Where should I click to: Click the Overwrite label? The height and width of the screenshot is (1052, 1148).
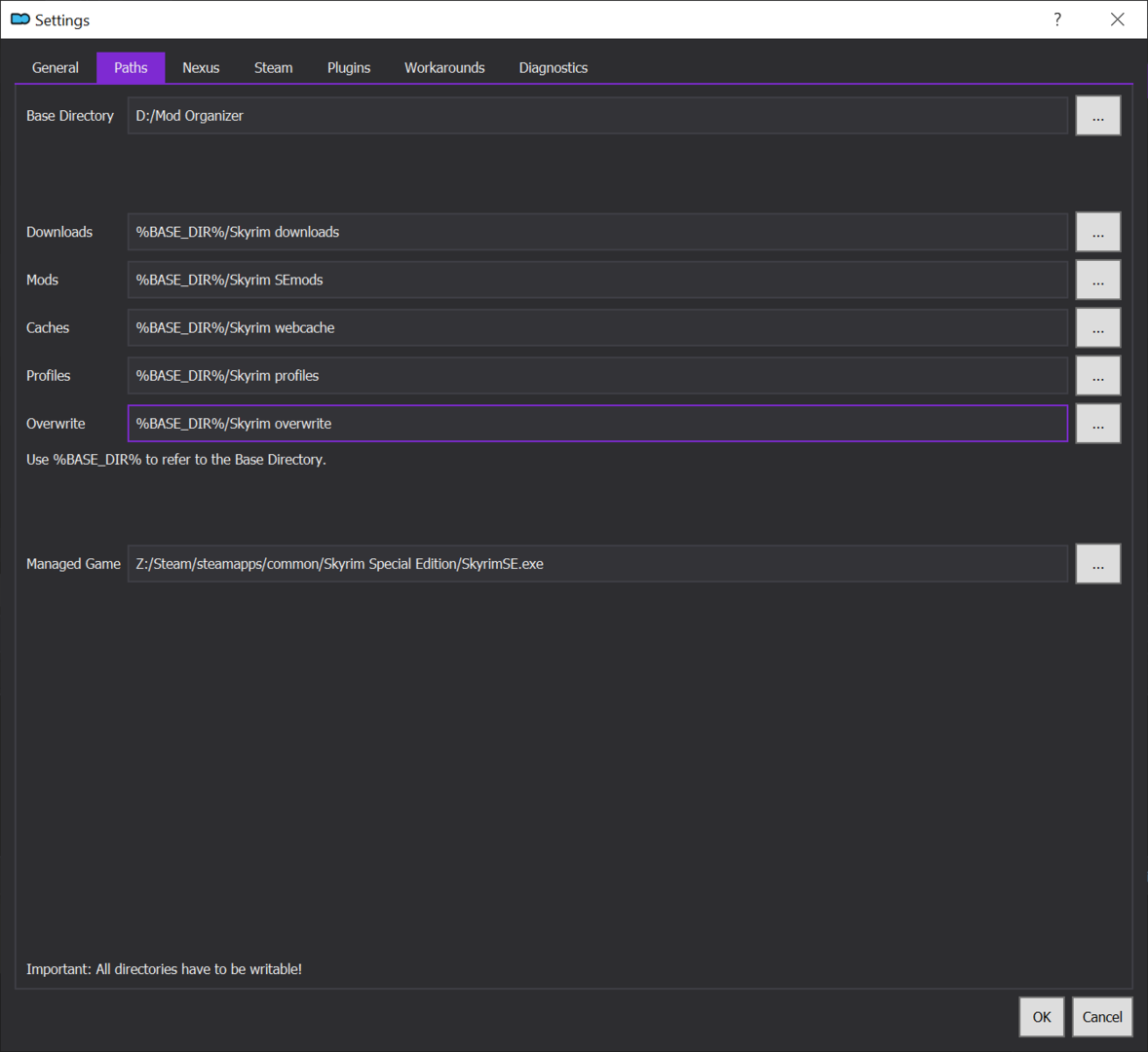[56, 424]
